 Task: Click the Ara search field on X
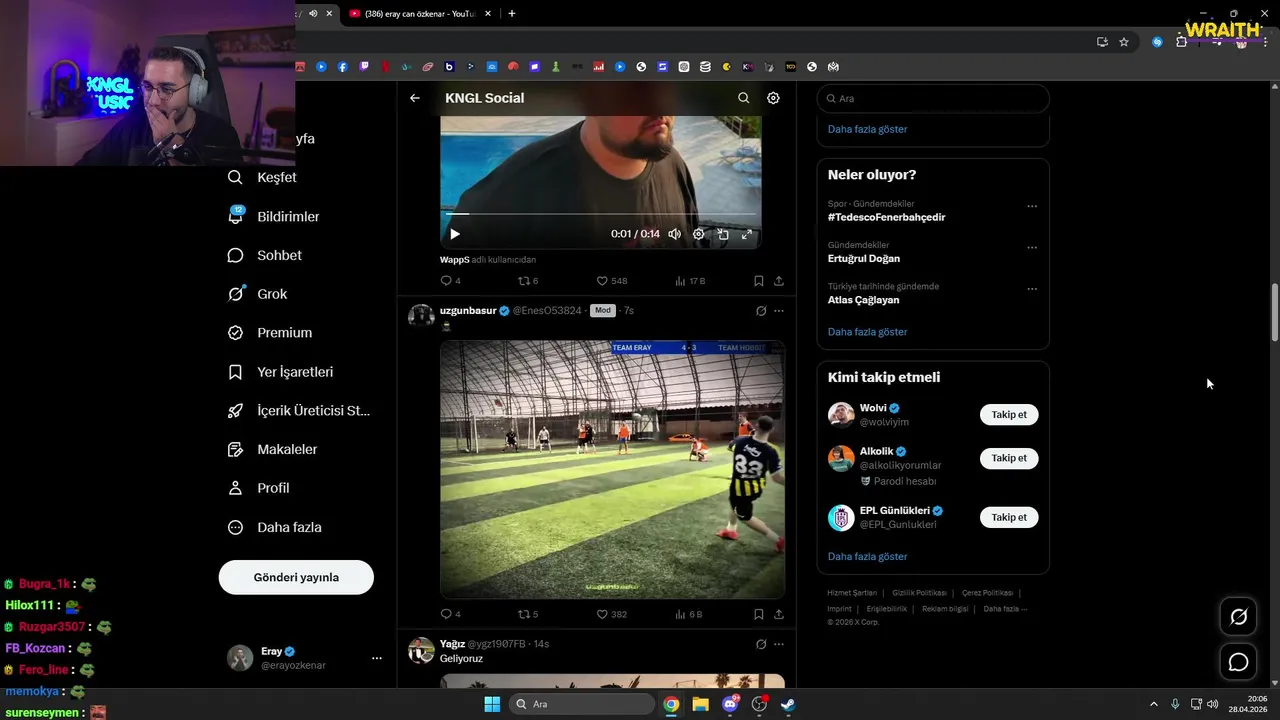pyautogui.click(x=933, y=99)
